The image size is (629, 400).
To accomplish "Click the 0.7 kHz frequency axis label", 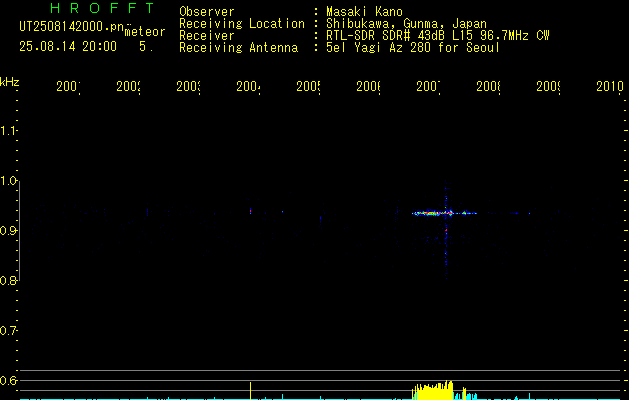I will (8, 330).
